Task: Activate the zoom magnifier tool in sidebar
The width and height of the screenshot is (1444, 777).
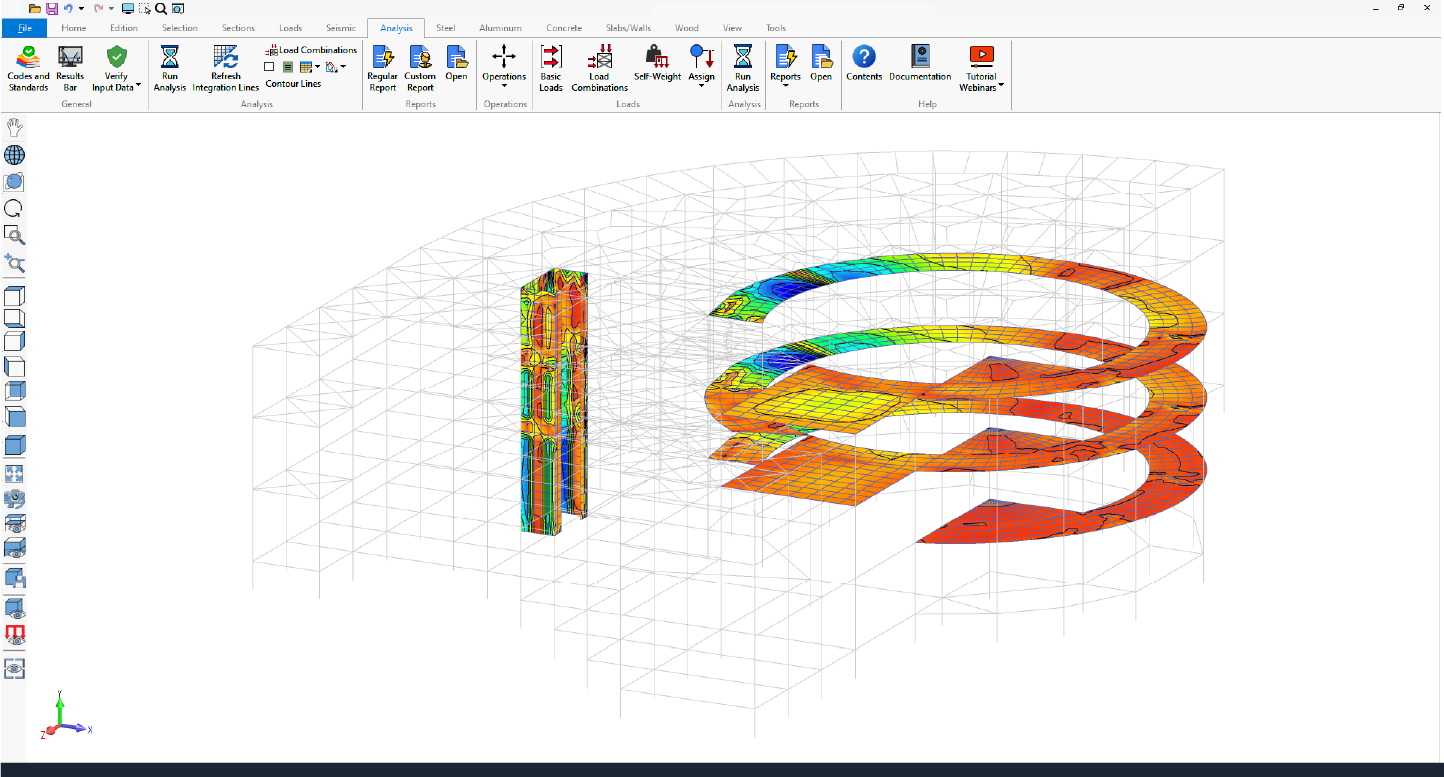Action: (13, 235)
